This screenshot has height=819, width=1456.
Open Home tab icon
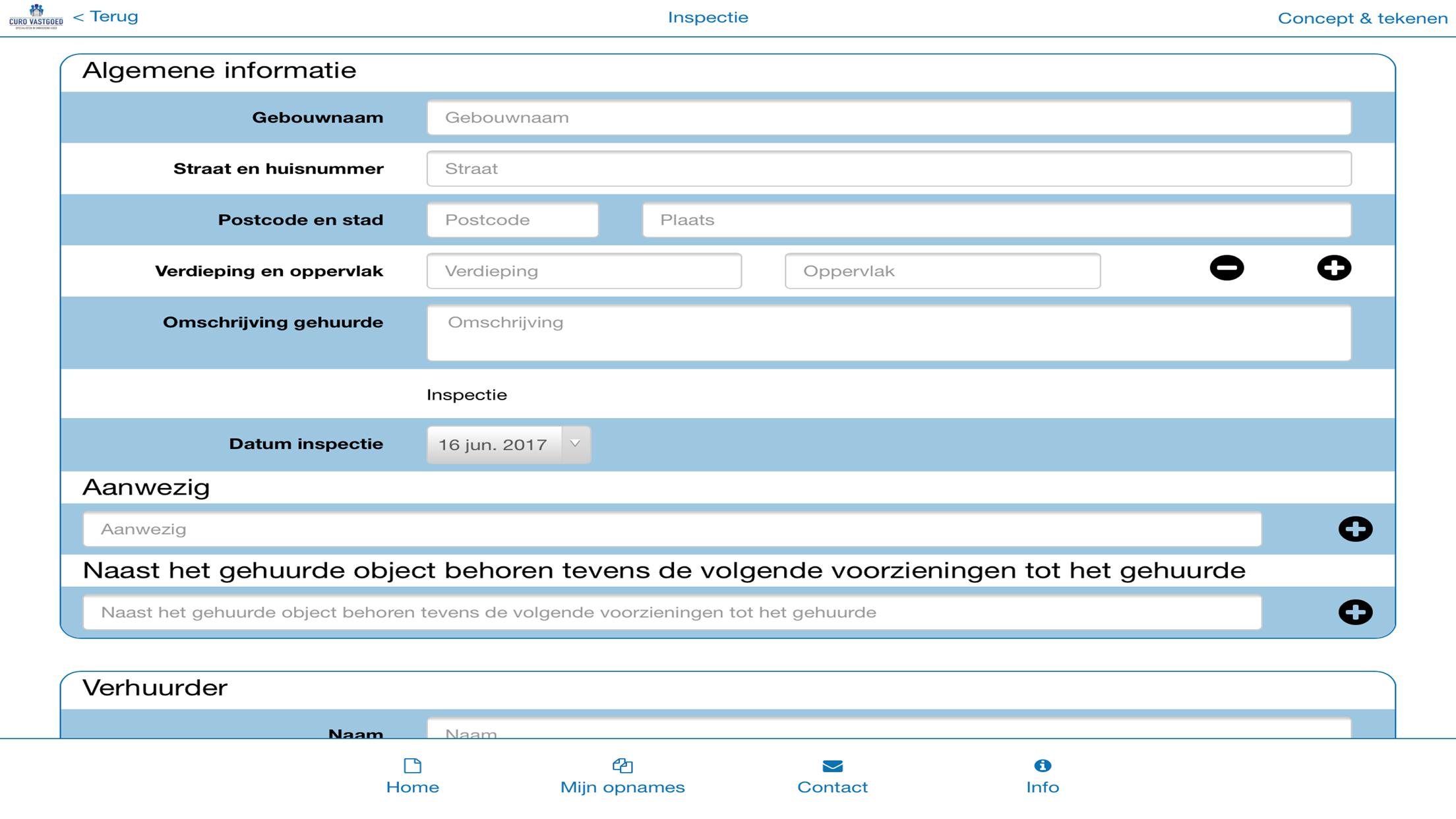click(x=413, y=766)
